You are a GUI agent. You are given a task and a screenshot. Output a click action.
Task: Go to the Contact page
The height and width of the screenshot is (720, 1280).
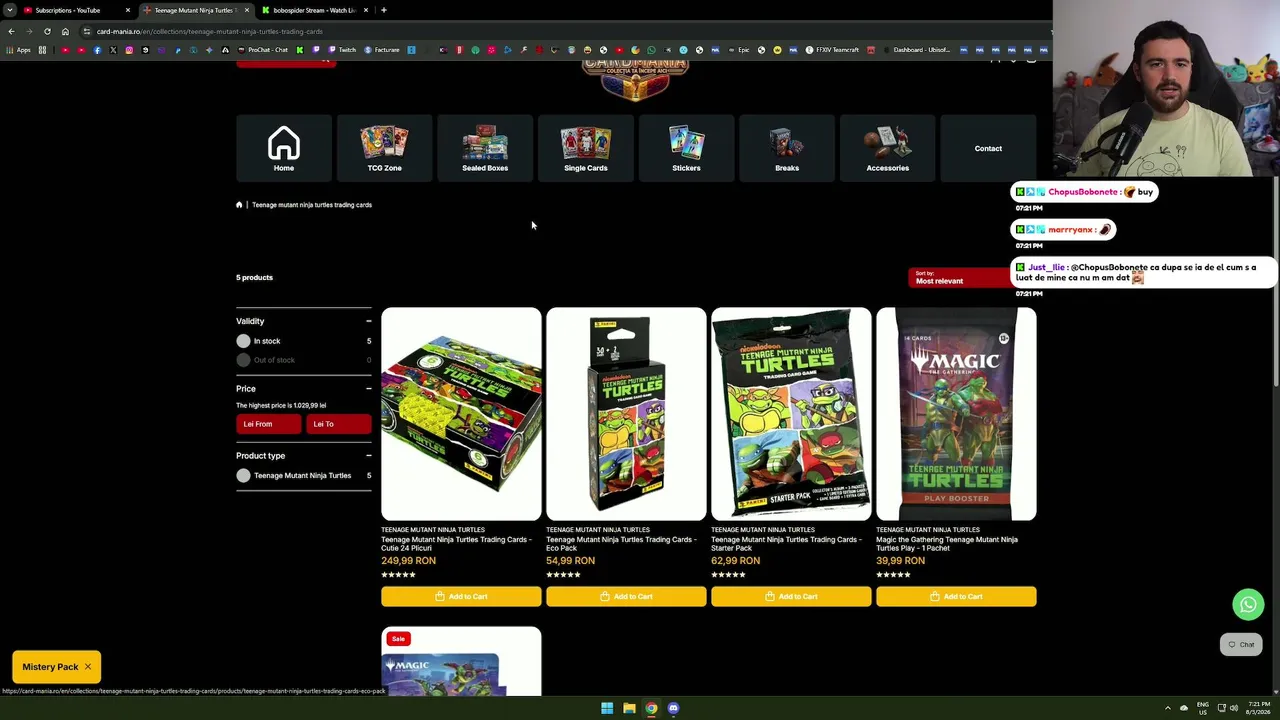click(988, 148)
